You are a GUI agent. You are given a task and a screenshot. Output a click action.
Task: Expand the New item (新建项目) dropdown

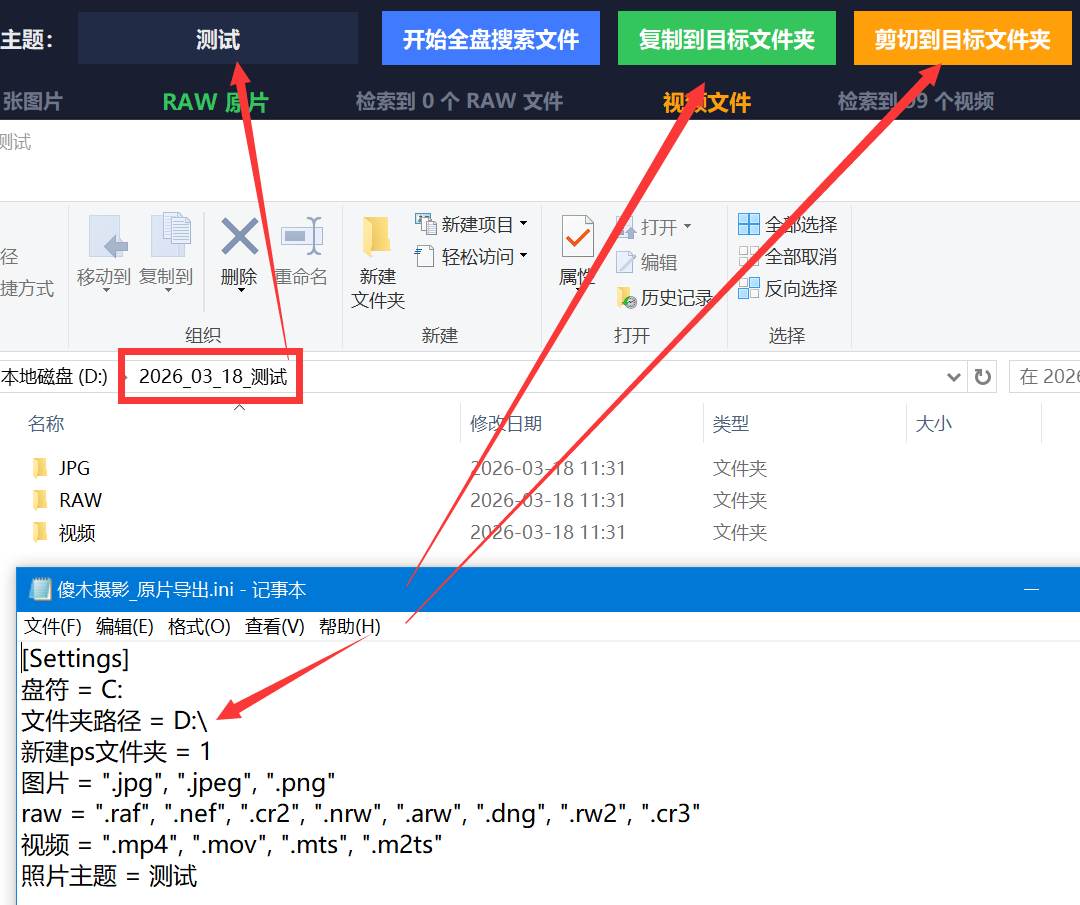(x=523, y=225)
